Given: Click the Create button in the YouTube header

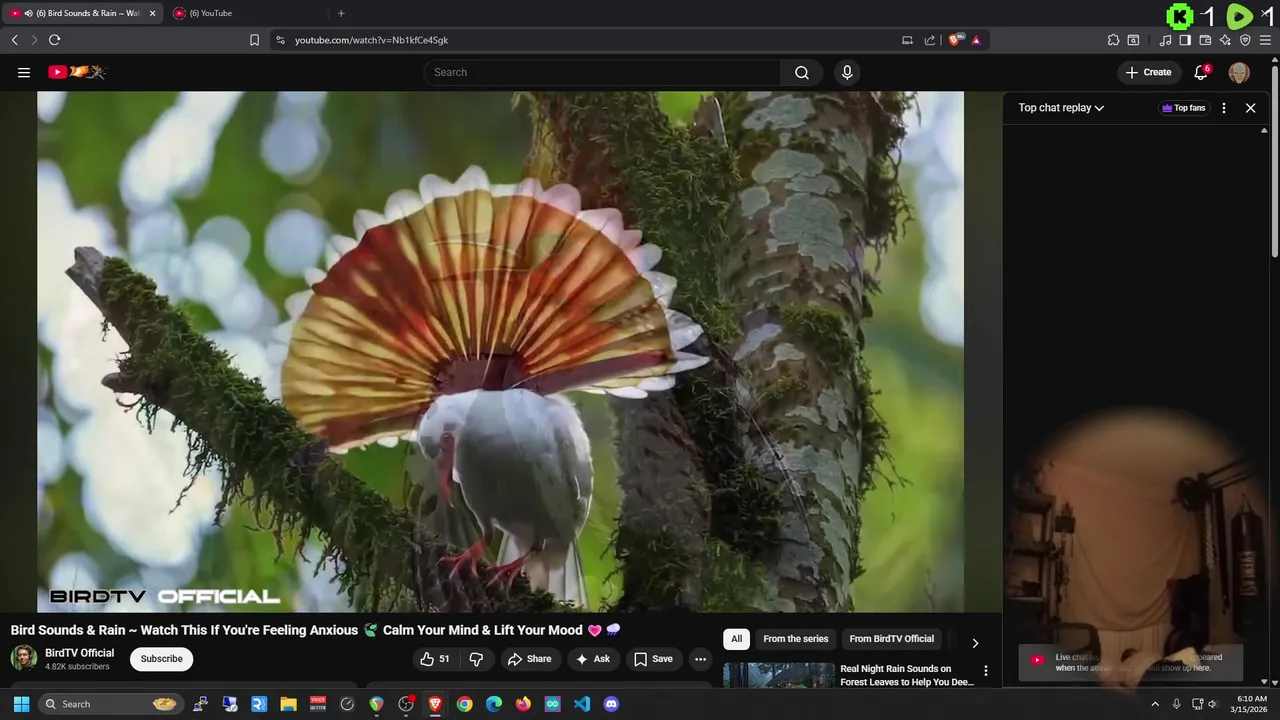Looking at the screenshot, I should (1148, 72).
